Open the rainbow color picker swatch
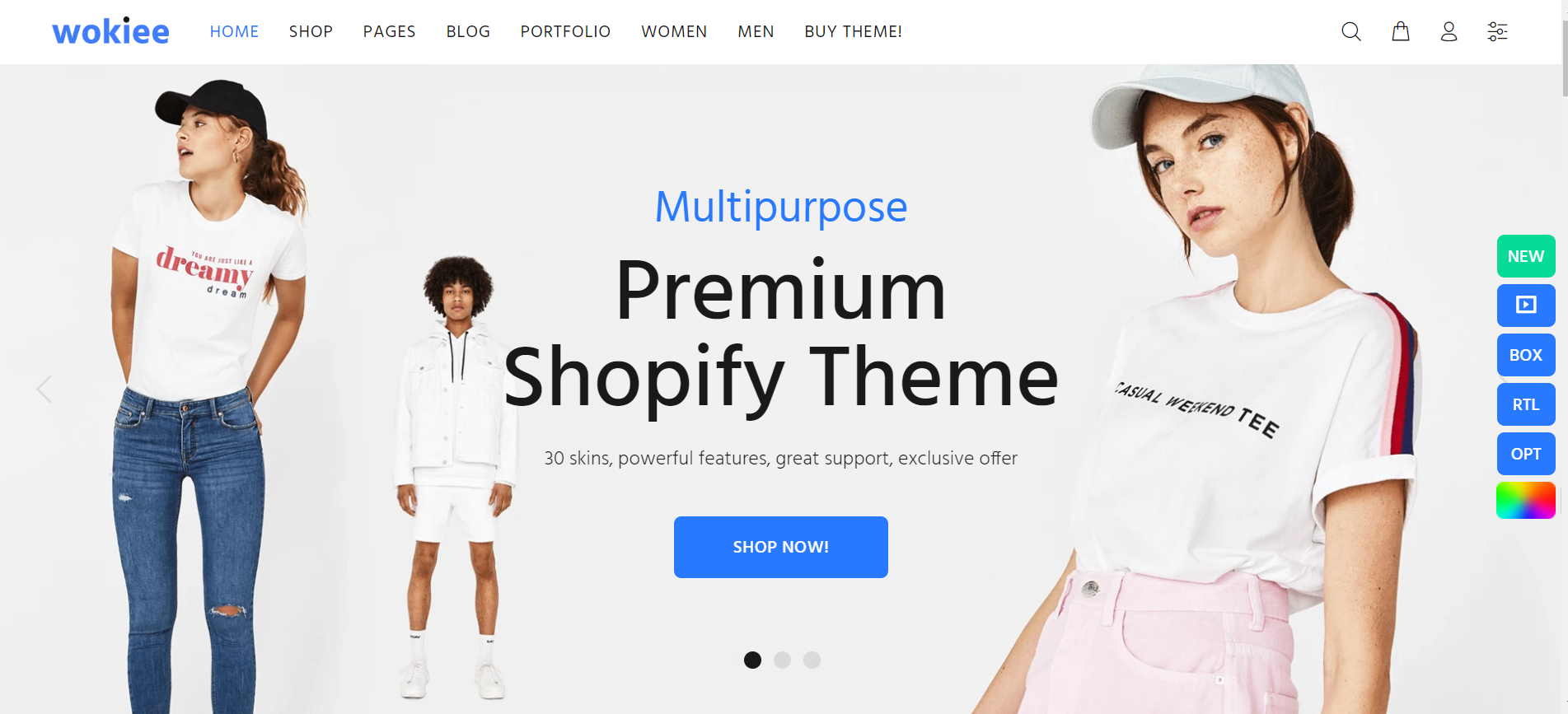 click(1526, 501)
